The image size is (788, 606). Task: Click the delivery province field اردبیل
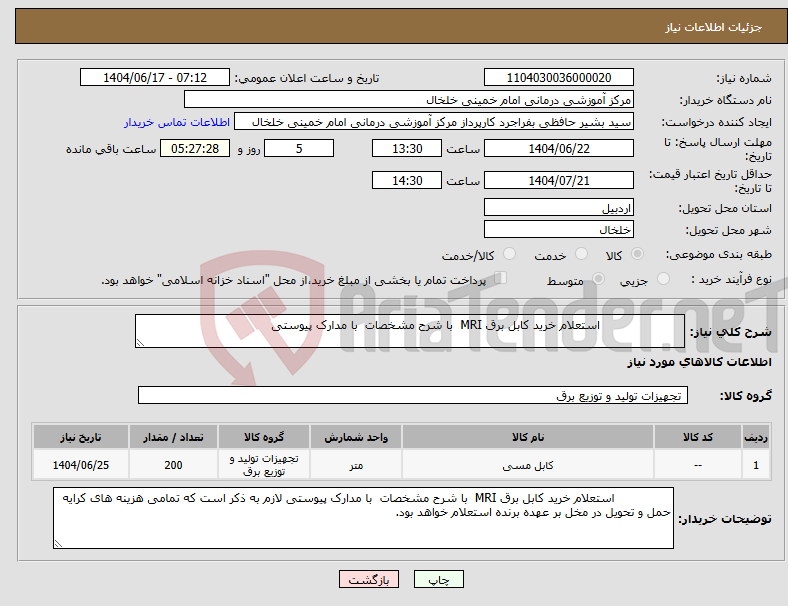(558, 207)
